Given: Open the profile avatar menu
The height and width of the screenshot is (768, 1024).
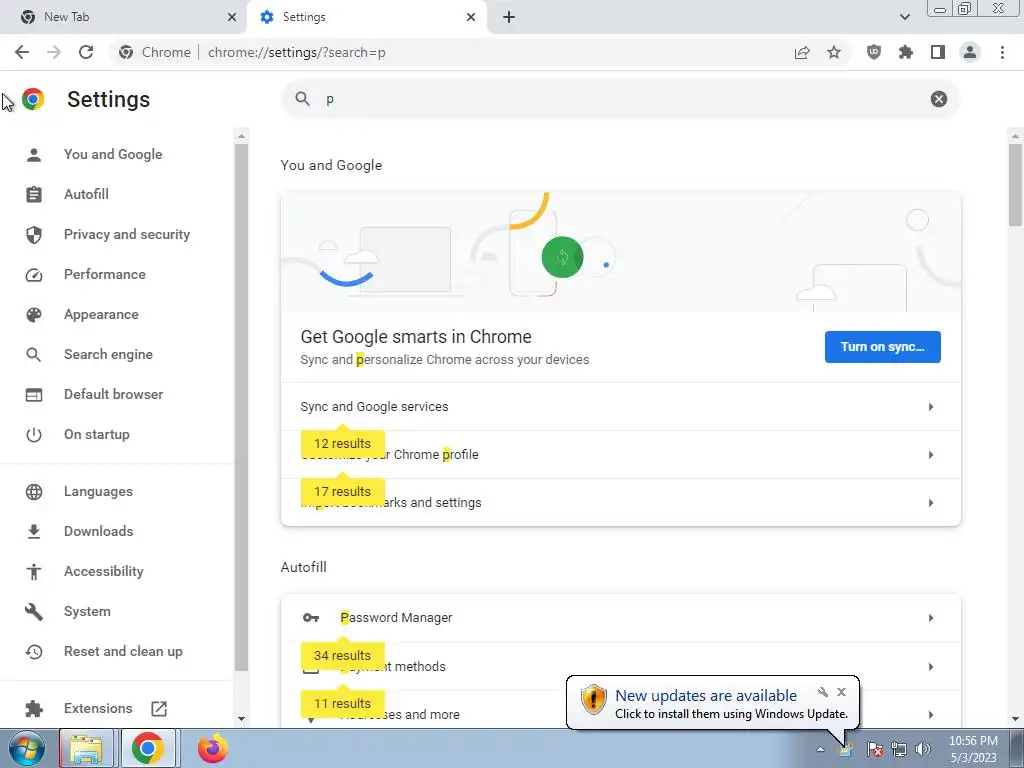Looking at the screenshot, I should [x=970, y=52].
